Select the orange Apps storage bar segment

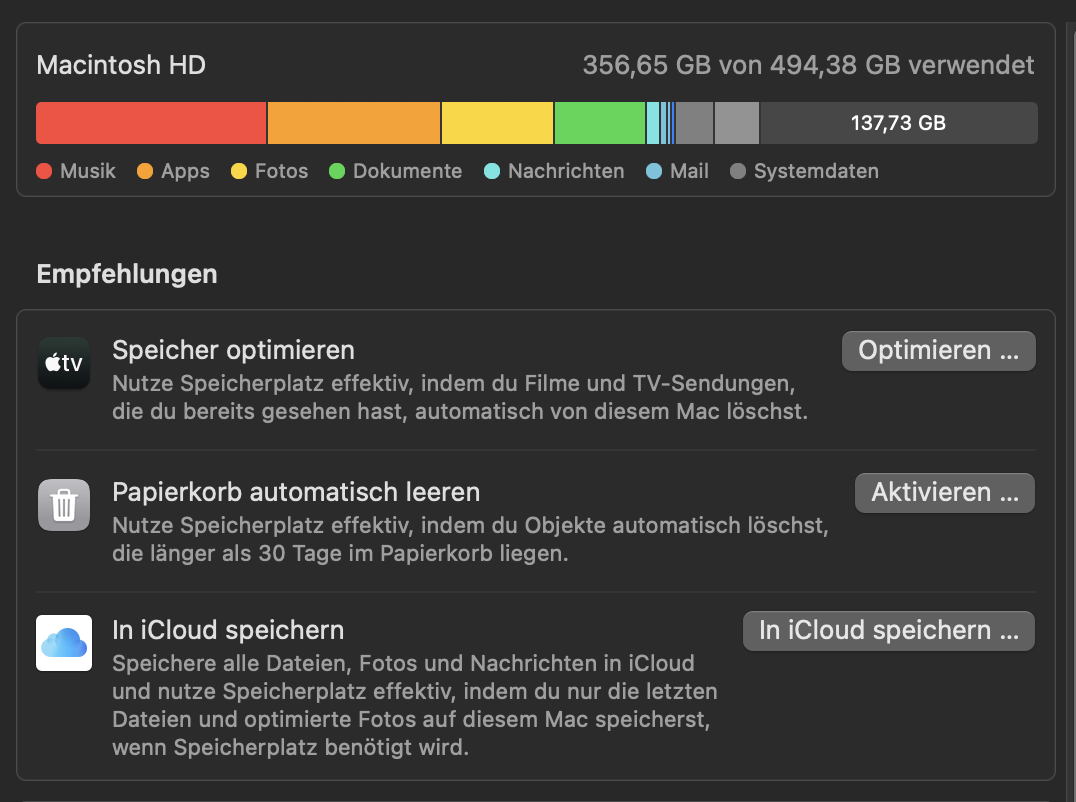354,123
